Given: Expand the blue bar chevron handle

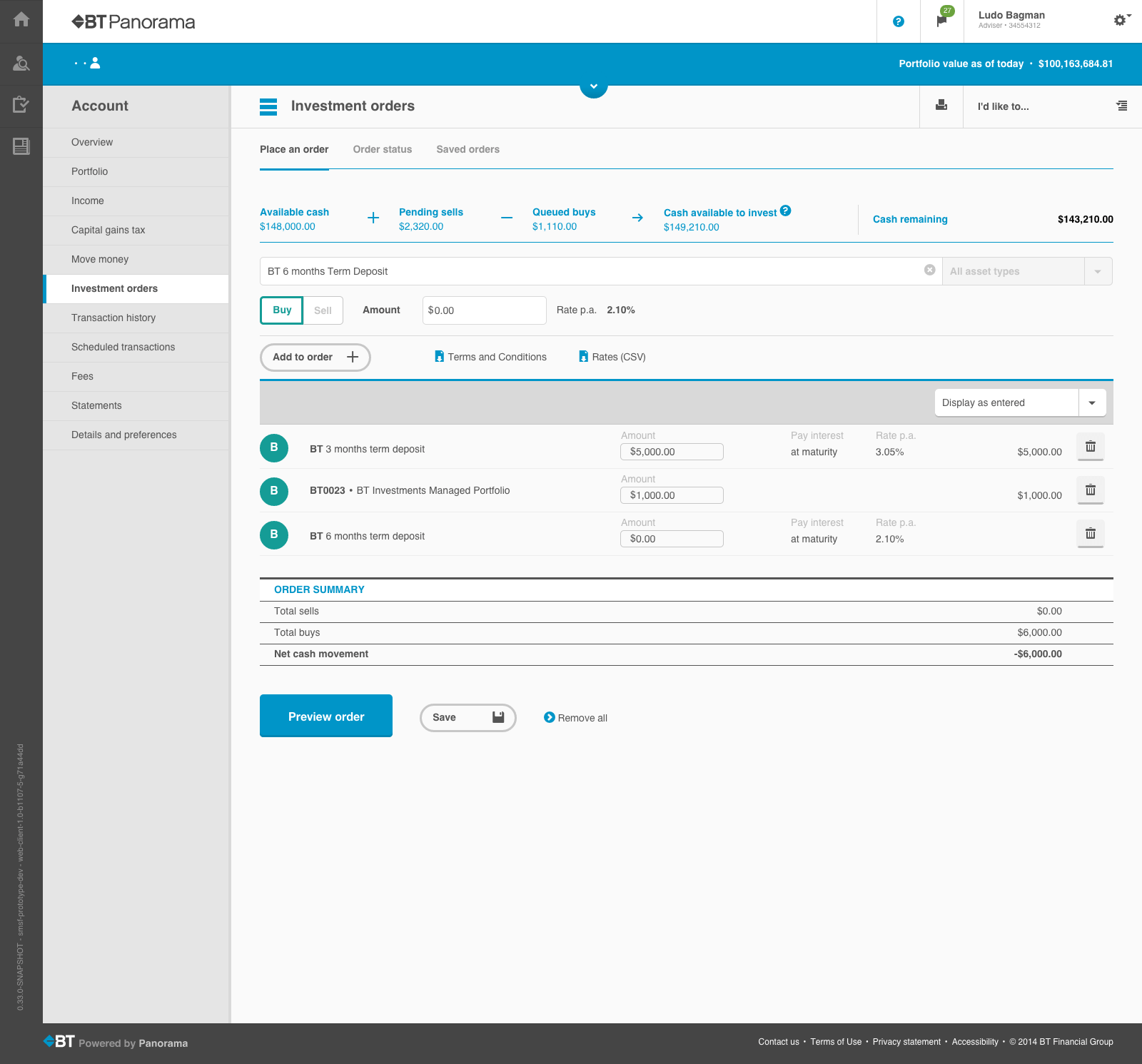Looking at the screenshot, I should 594,86.
